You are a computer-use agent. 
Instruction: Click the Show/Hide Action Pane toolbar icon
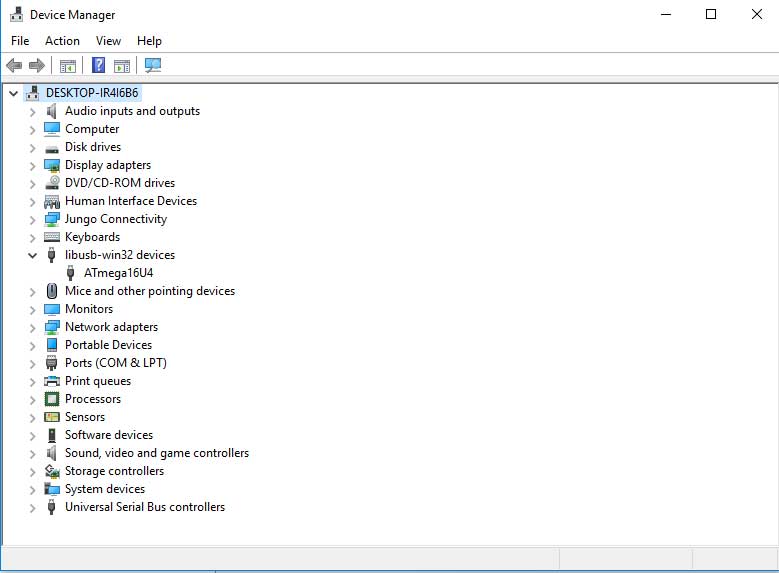[x=122, y=66]
